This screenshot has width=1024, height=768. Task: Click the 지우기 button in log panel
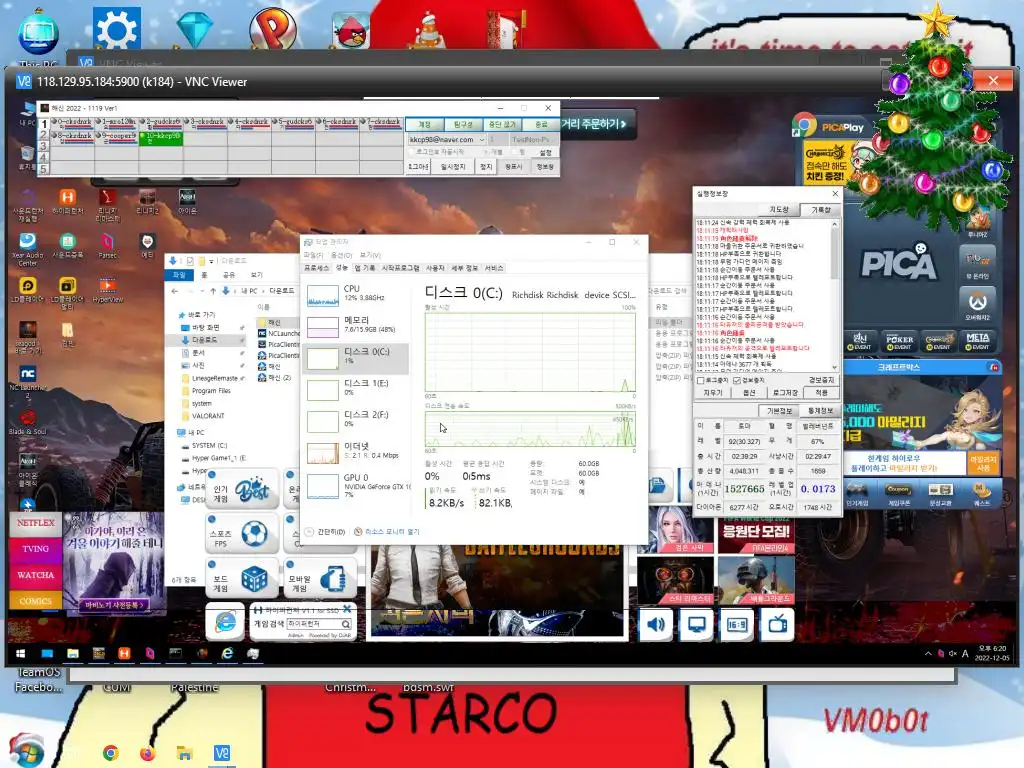(x=712, y=392)
